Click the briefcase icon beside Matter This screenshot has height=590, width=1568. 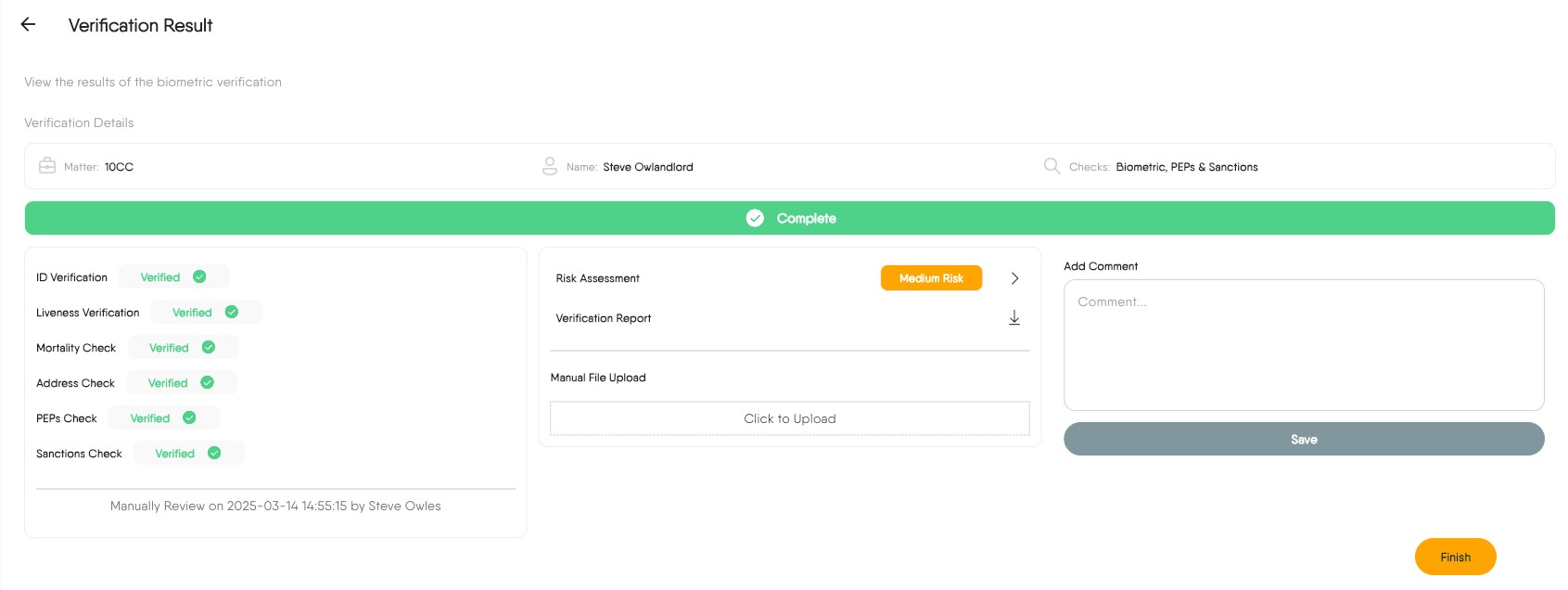[x=47, y=166]
